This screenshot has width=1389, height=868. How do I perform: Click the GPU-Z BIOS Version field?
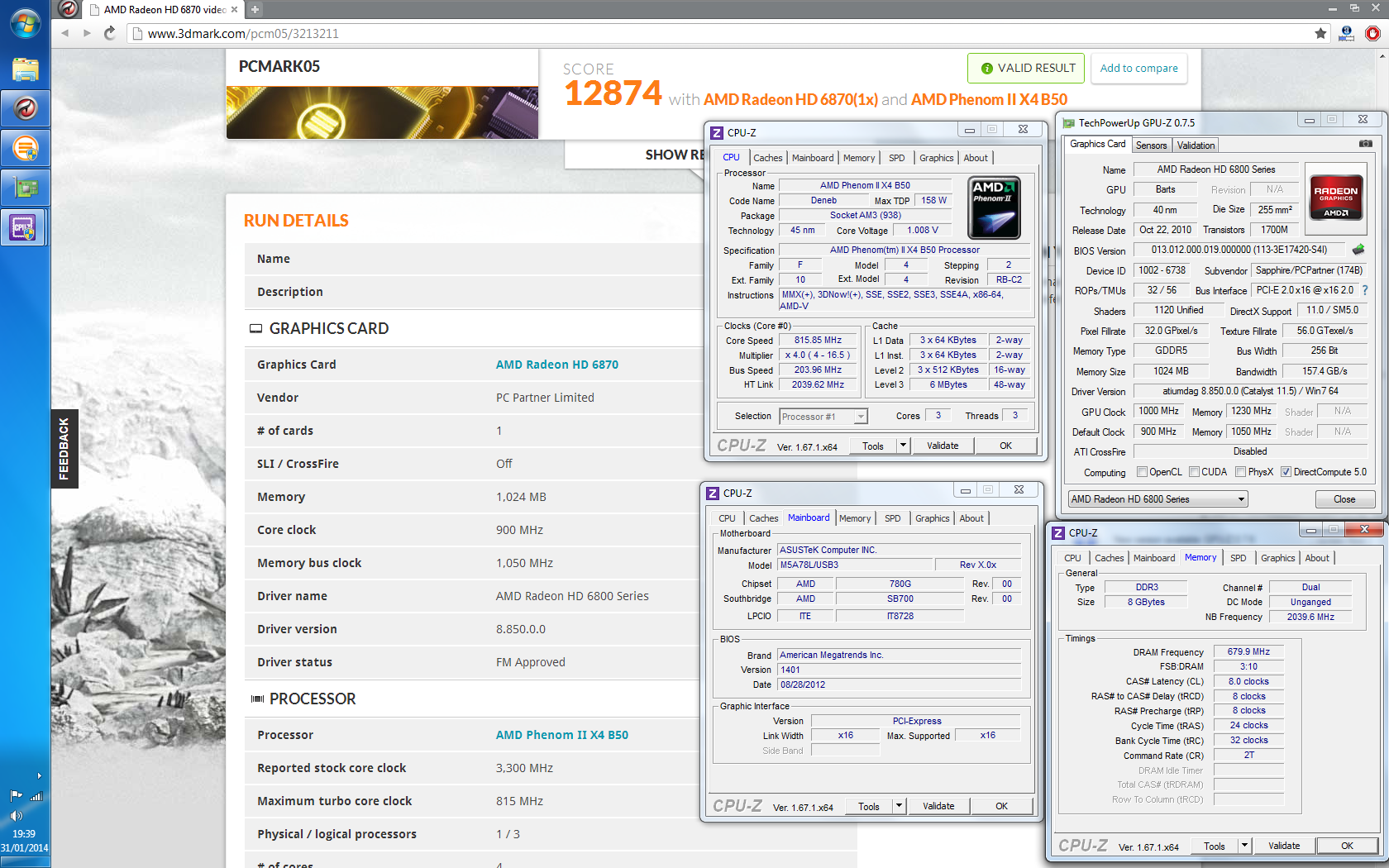(x=1239, y=250)
